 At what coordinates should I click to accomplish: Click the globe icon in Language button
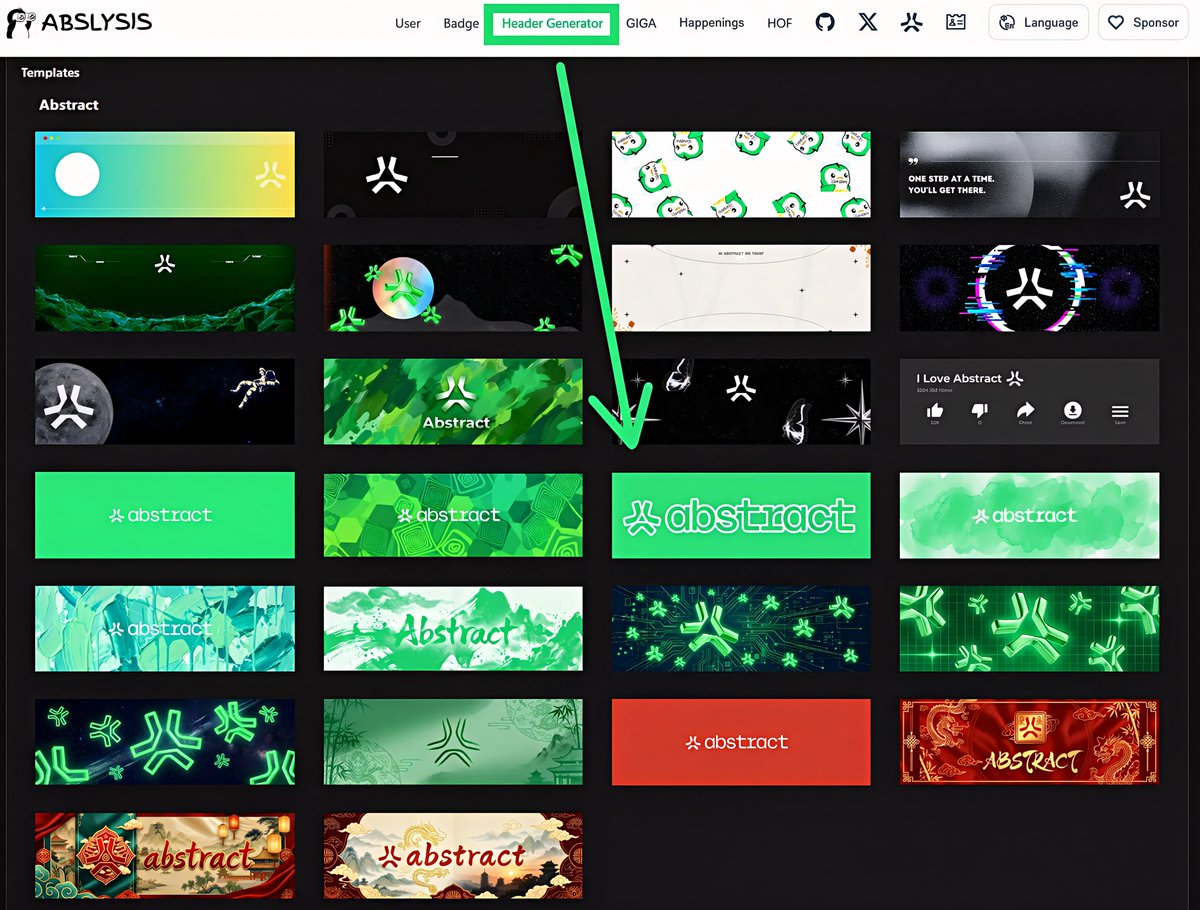point(1008,23)
